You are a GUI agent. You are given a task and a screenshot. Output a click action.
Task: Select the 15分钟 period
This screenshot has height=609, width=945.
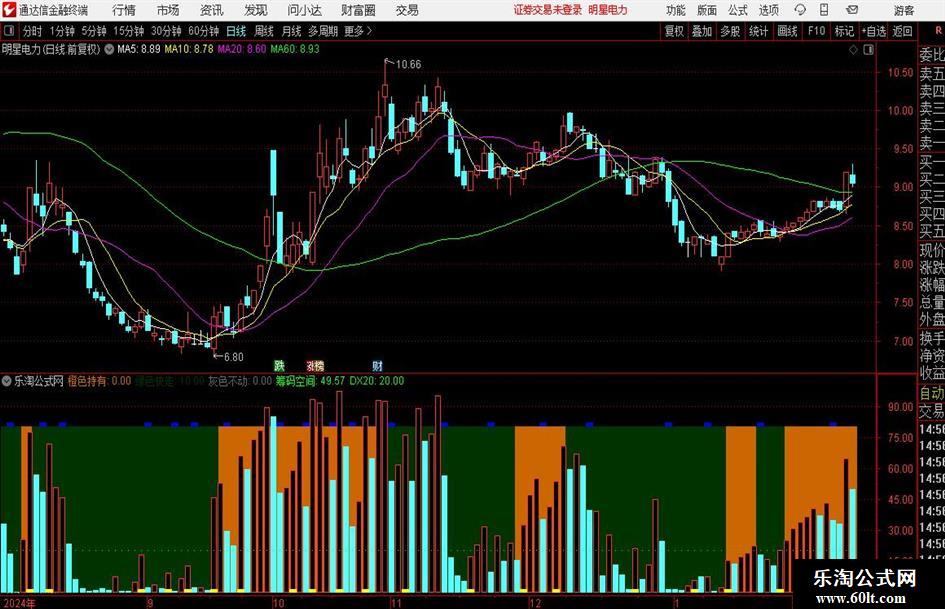coord(129,31)
